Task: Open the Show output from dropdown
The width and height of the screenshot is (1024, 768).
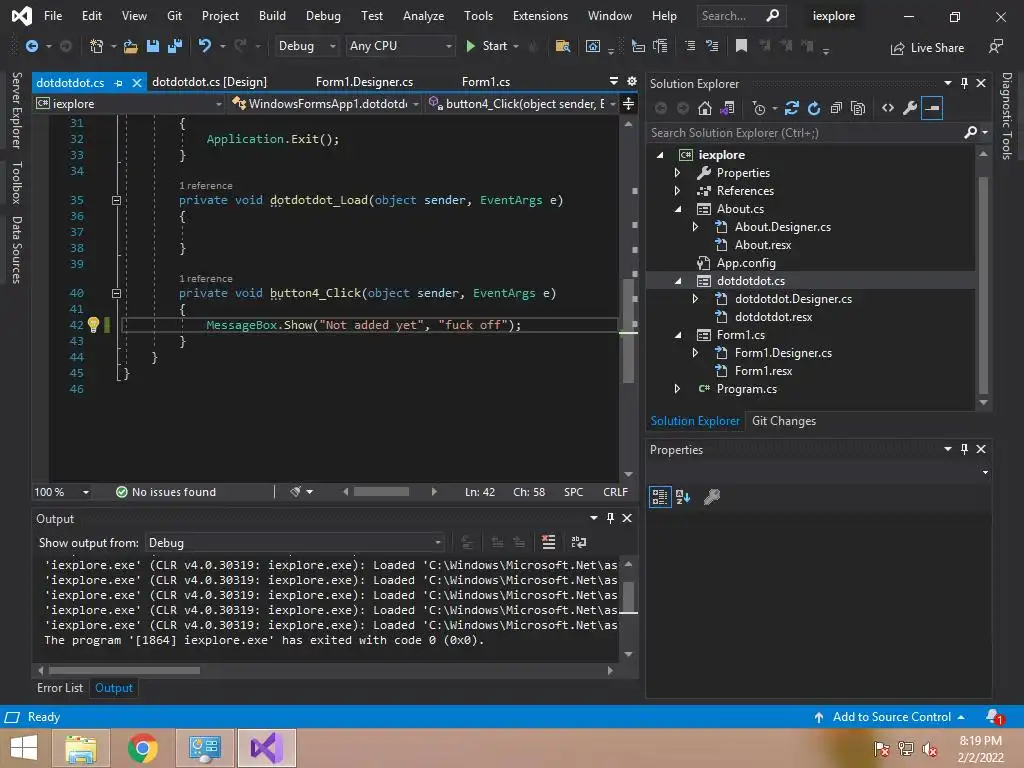Action: click(294, 542)
